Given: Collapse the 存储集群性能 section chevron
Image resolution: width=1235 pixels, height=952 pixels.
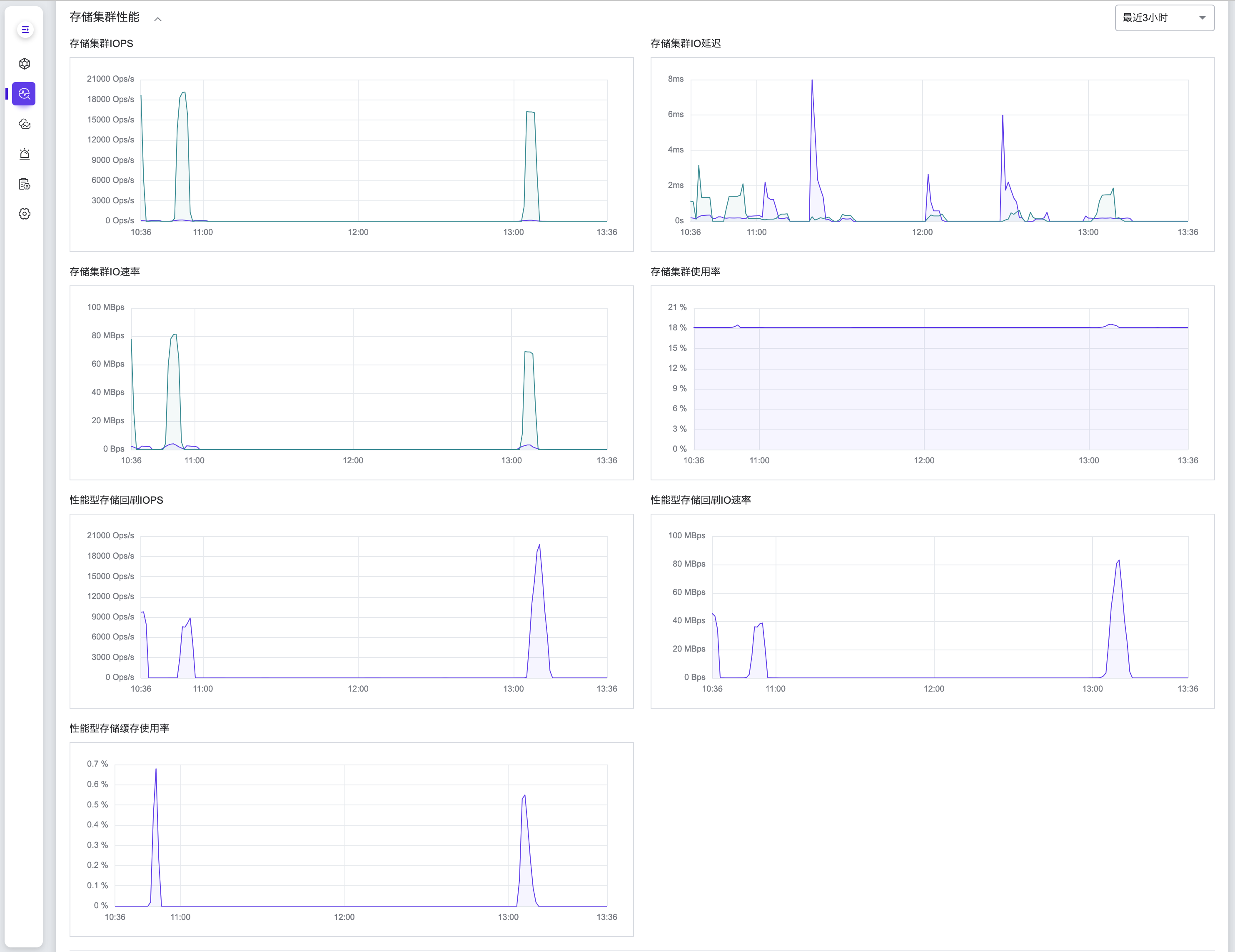Looking at the screenshot, I should tap(158, 19).
